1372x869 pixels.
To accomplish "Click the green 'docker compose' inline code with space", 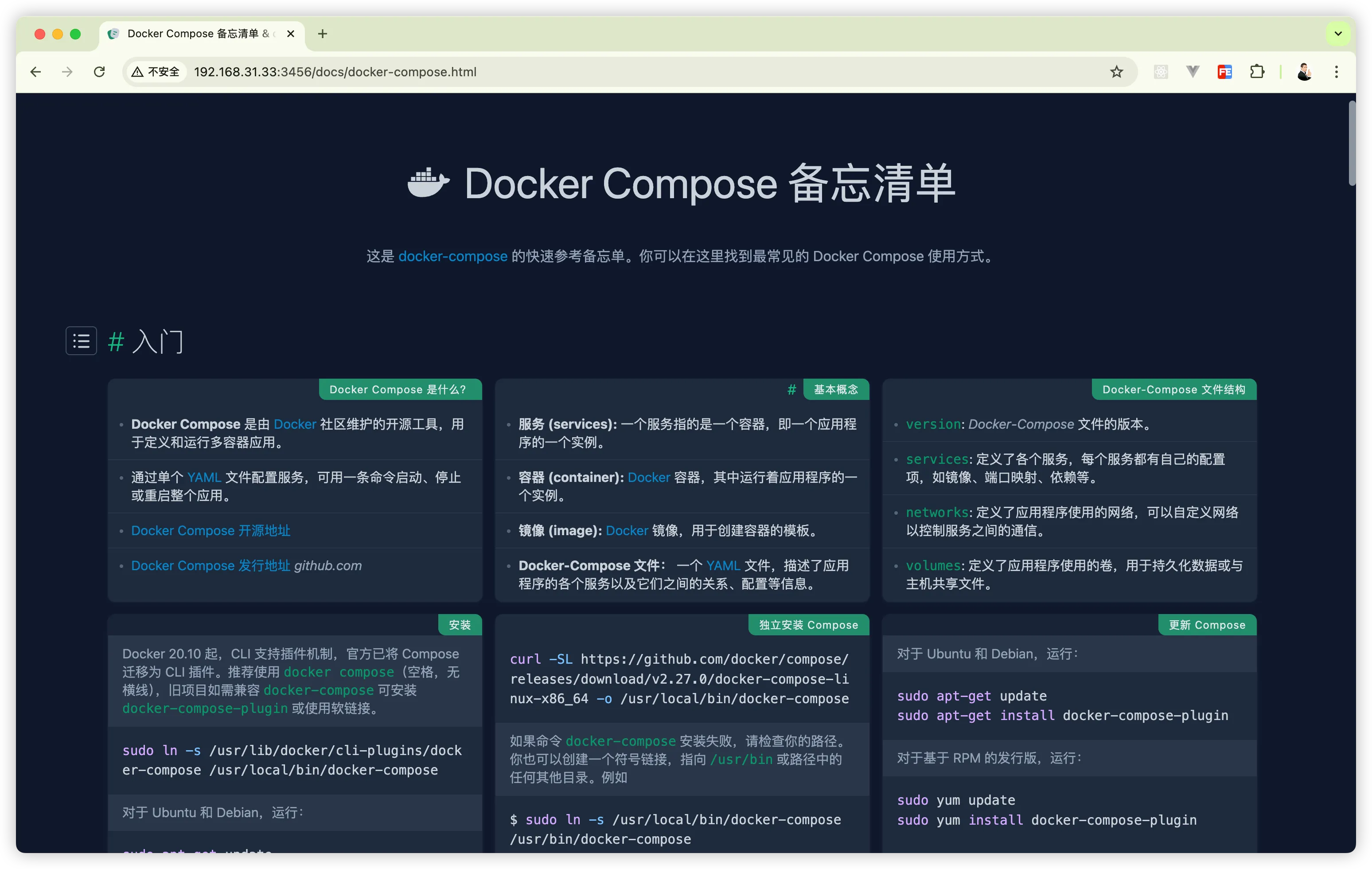I will coord(339,672).
